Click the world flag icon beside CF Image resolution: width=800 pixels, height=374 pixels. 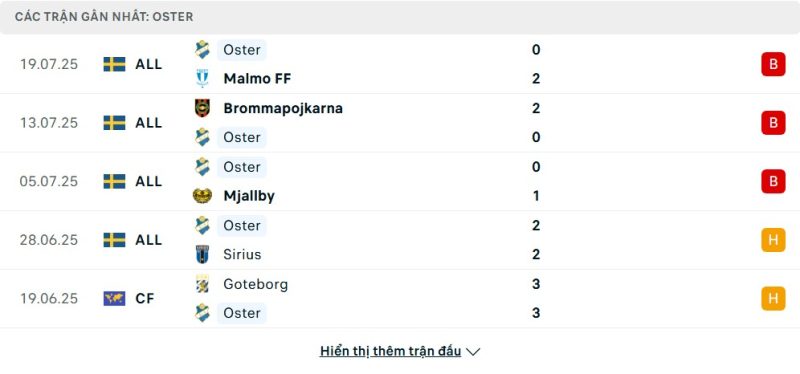point(114,298)
